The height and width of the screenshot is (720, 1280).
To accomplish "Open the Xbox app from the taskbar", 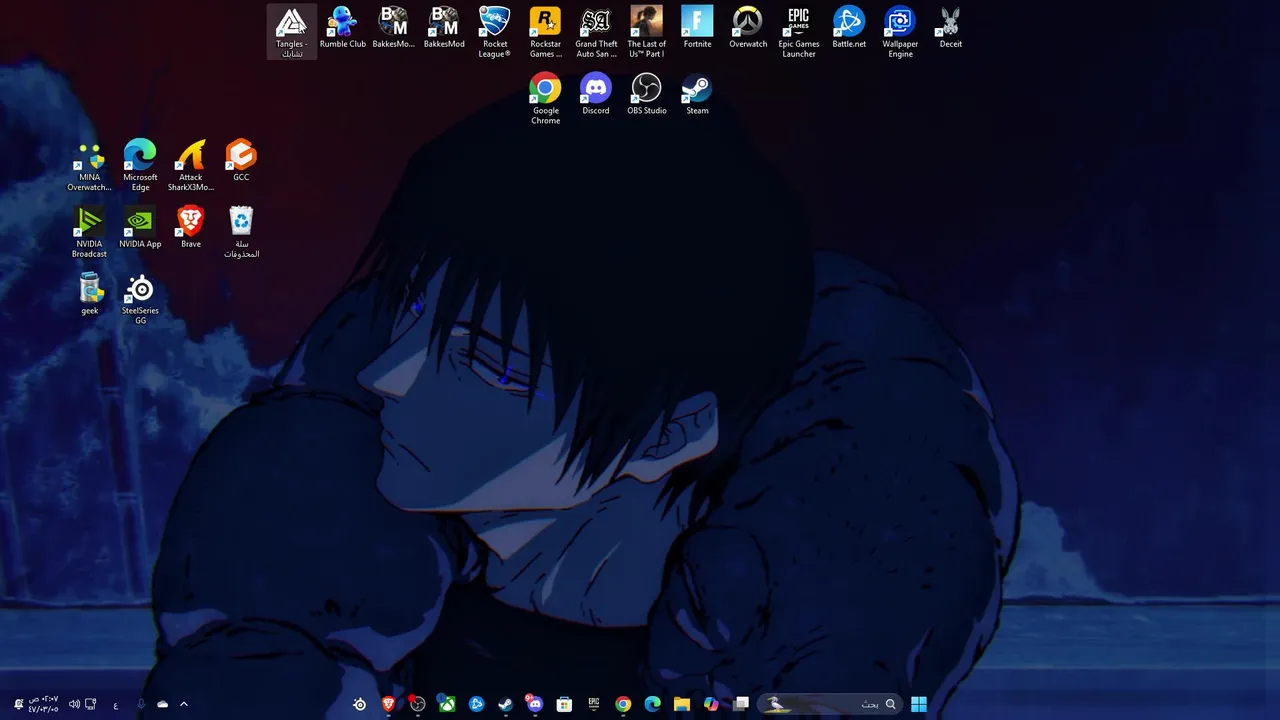I will tap(448, 704).
